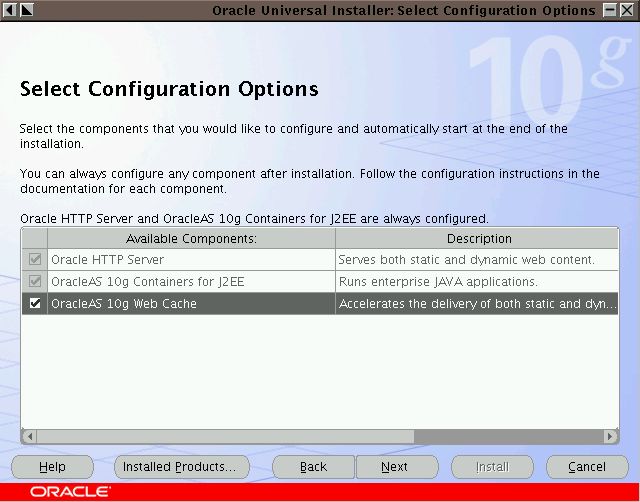Open Installed Products dialog
This screenshot has width=640, height=502.
(182, 467)
